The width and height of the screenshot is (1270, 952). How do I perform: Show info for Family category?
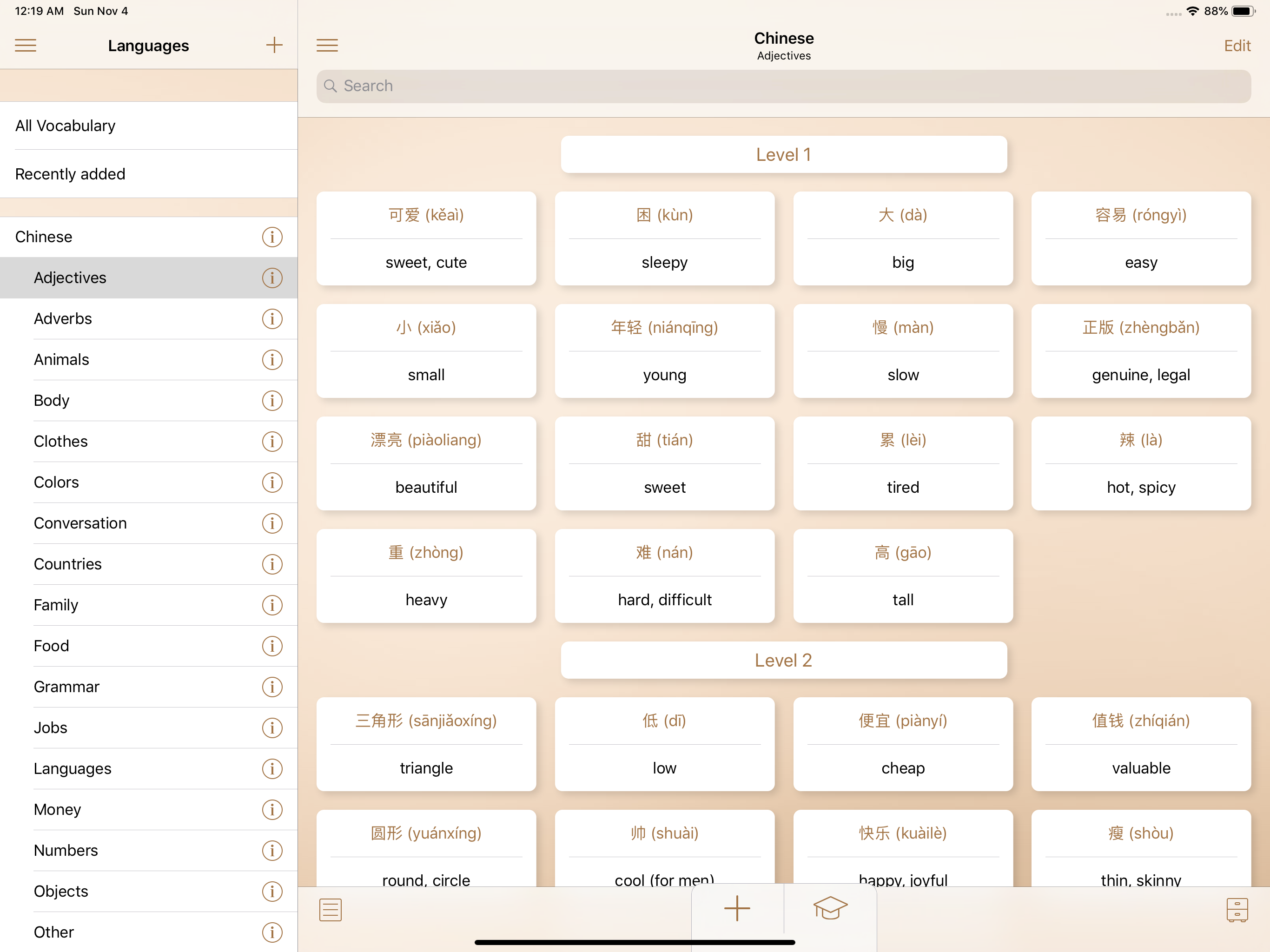272,605
